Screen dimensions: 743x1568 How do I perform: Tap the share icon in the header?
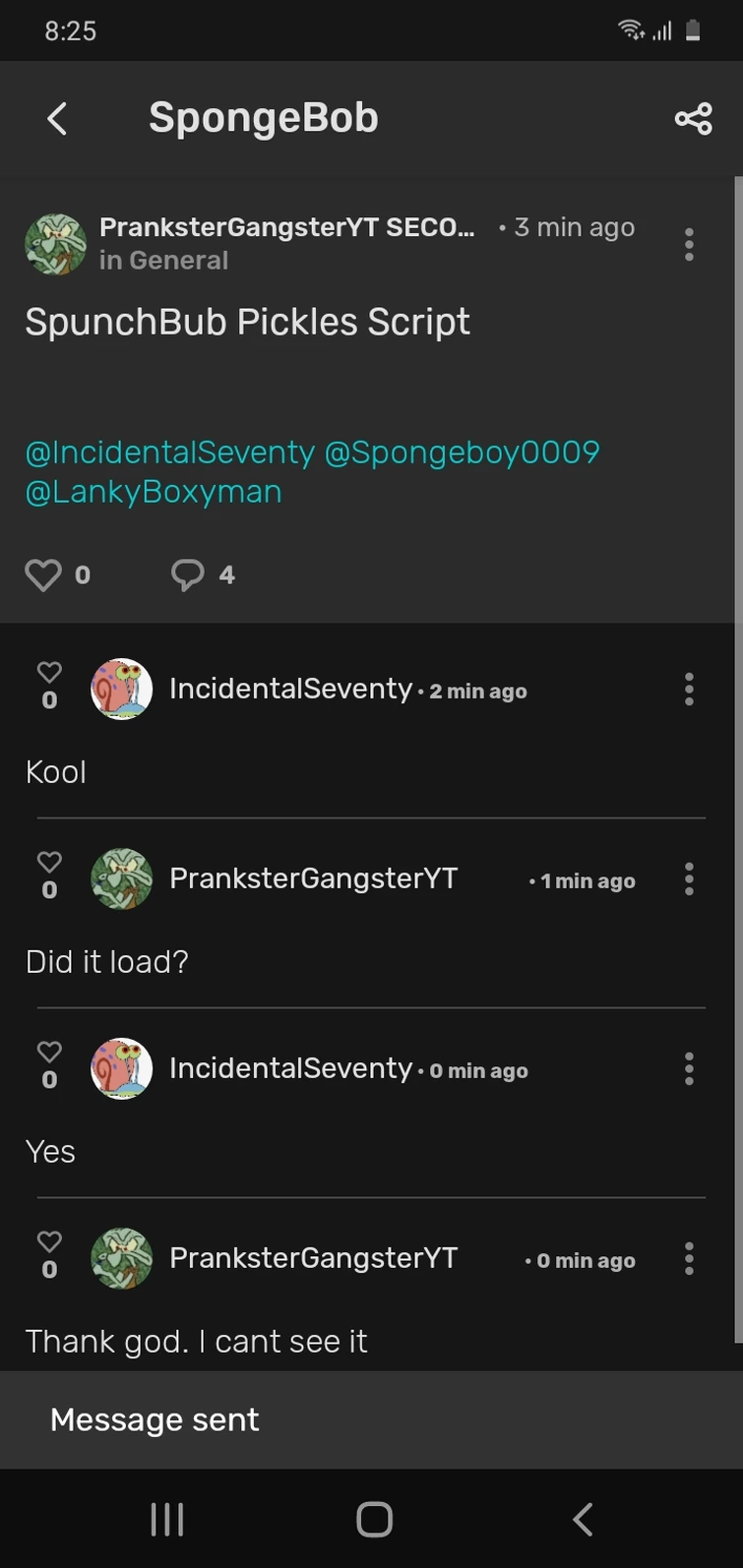[693, 119]
